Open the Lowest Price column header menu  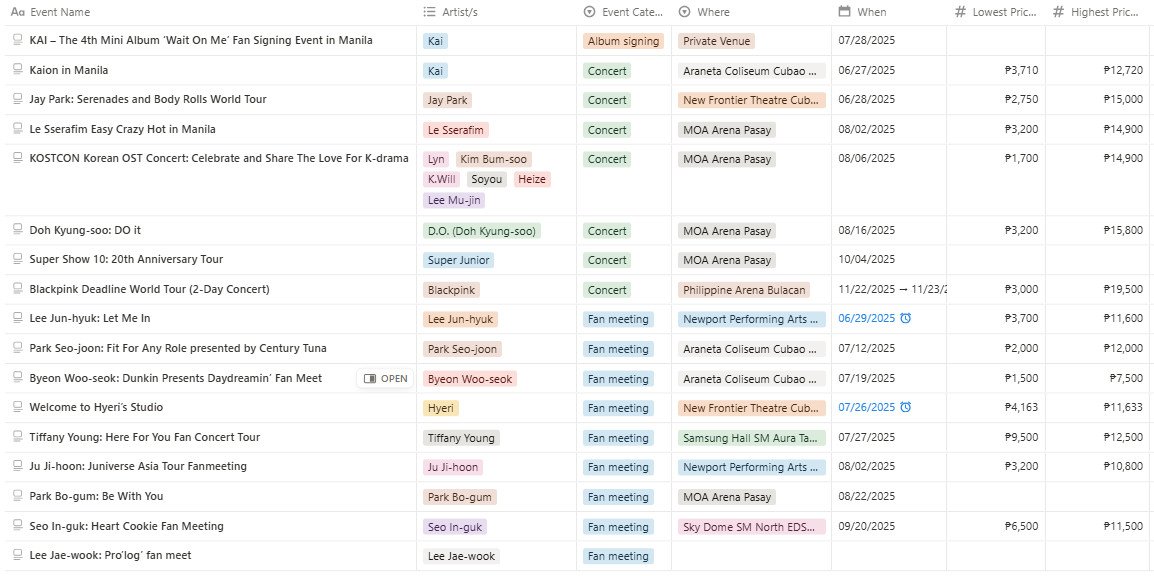[x=996, y=12]
